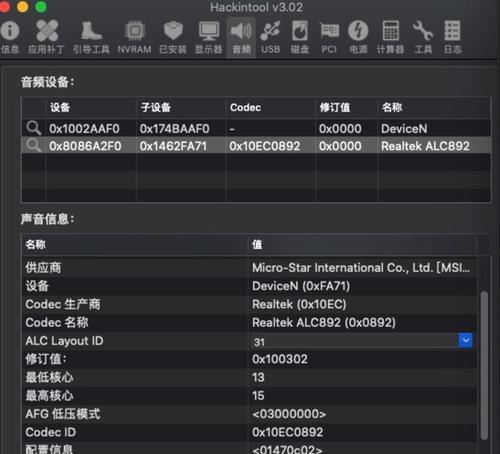Open the 计算器 (Calculator) section
Image resolution: width=500 pixels, height=454 pixels.
[390, 37]
